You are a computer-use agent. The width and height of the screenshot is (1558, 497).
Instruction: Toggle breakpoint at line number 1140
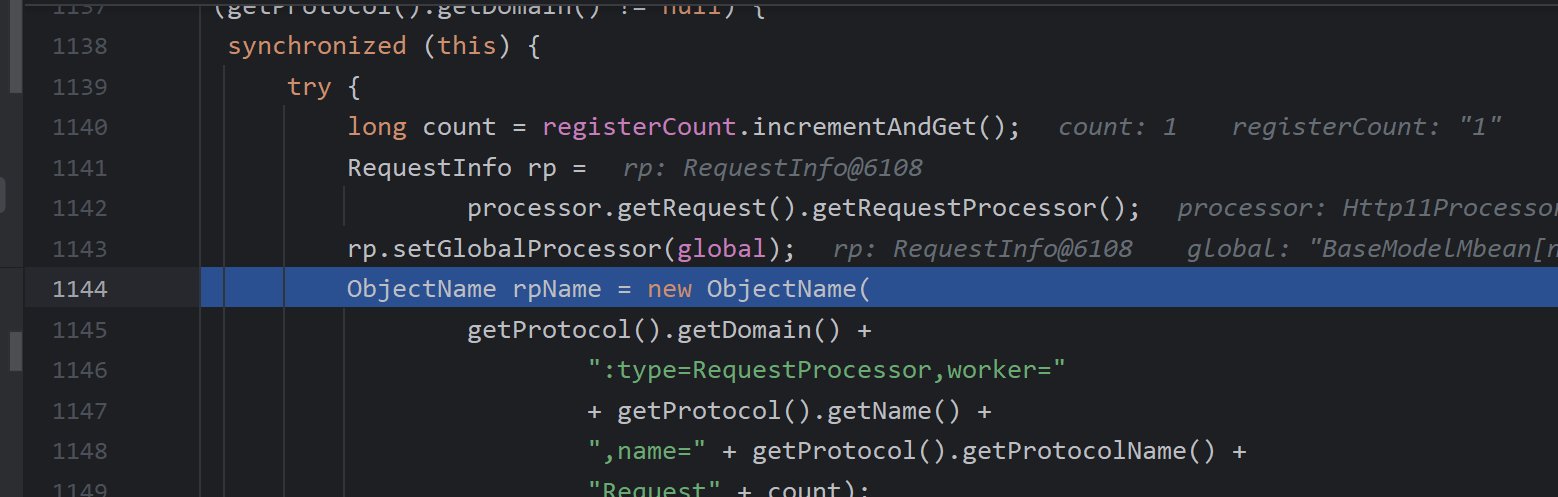[79, 127]
